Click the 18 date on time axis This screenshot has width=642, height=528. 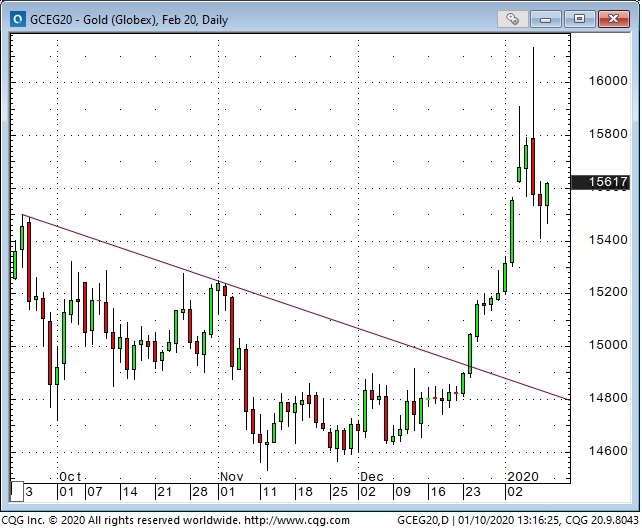point(305,492)
